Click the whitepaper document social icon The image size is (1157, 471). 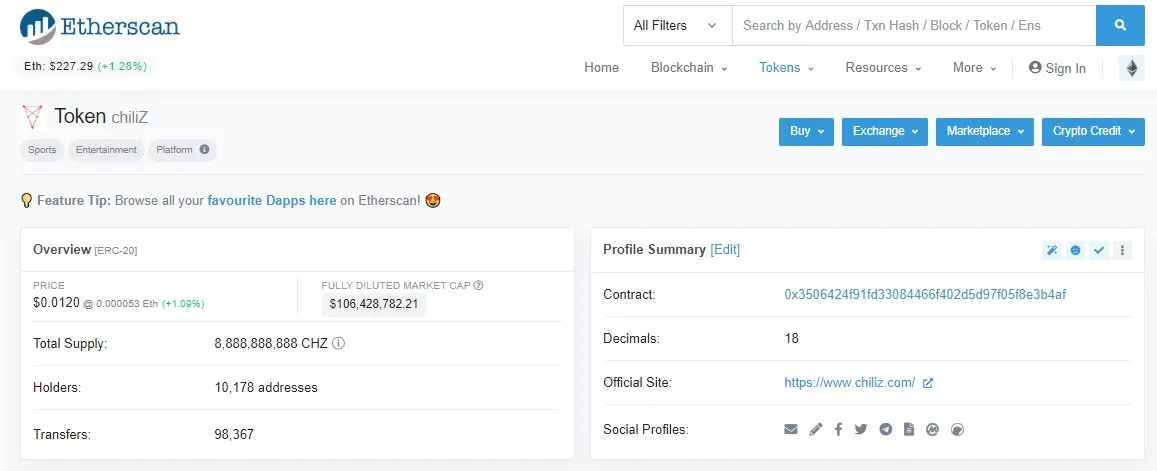coord(909,429)
